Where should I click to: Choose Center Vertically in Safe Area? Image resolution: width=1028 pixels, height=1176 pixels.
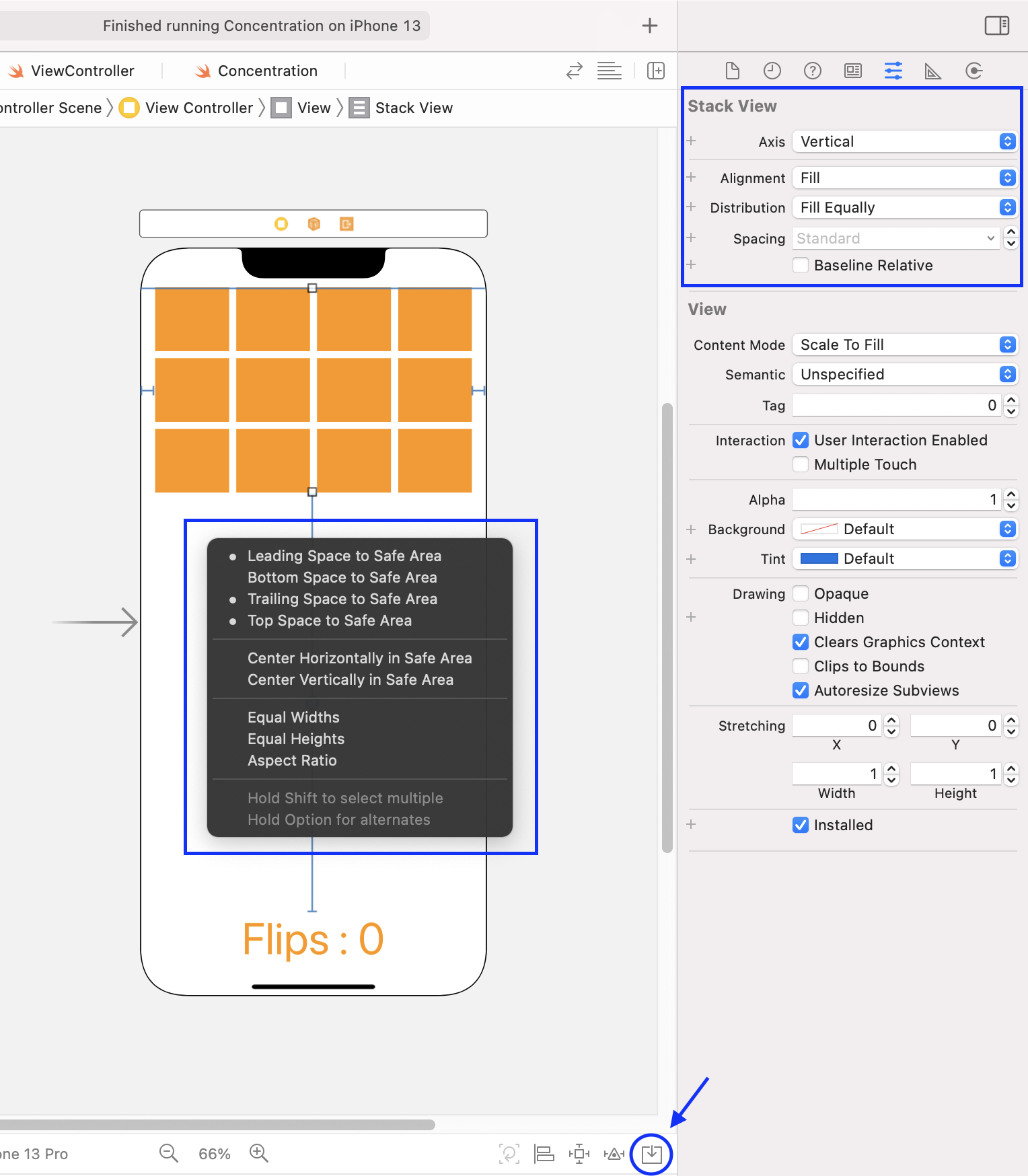pos(351,679)
